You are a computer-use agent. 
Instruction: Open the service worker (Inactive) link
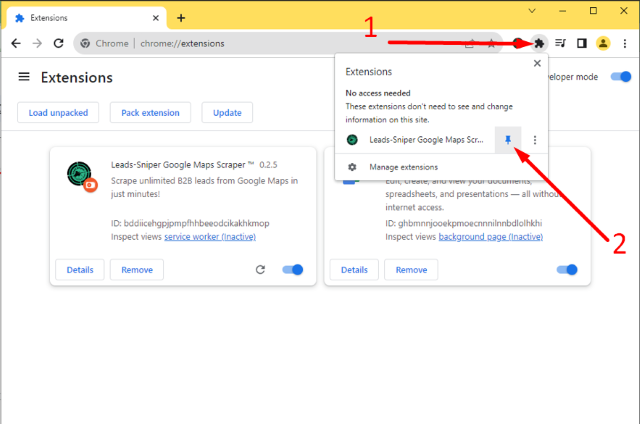coord(210,237)
